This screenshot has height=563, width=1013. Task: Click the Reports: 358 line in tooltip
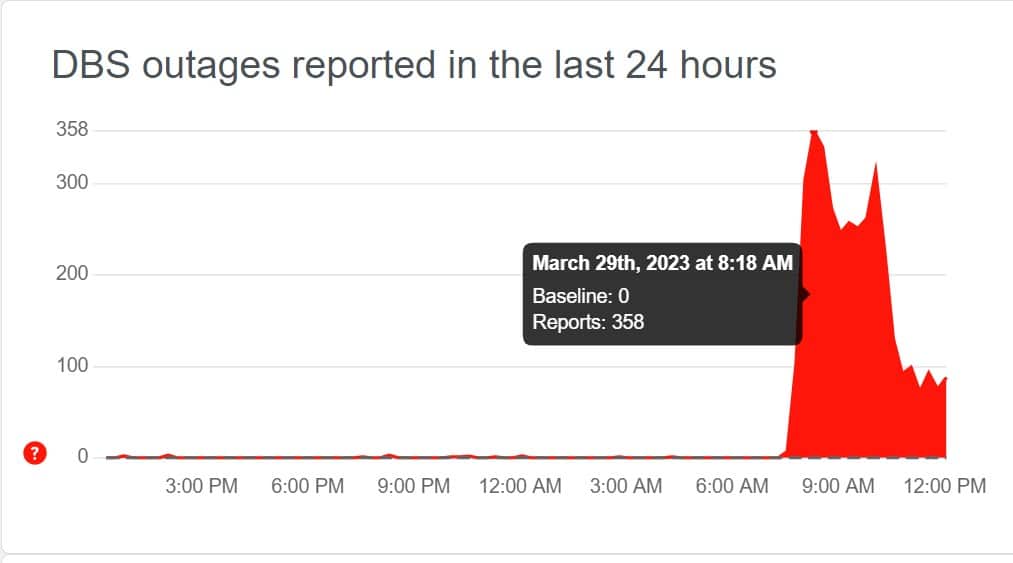[588, 322]
